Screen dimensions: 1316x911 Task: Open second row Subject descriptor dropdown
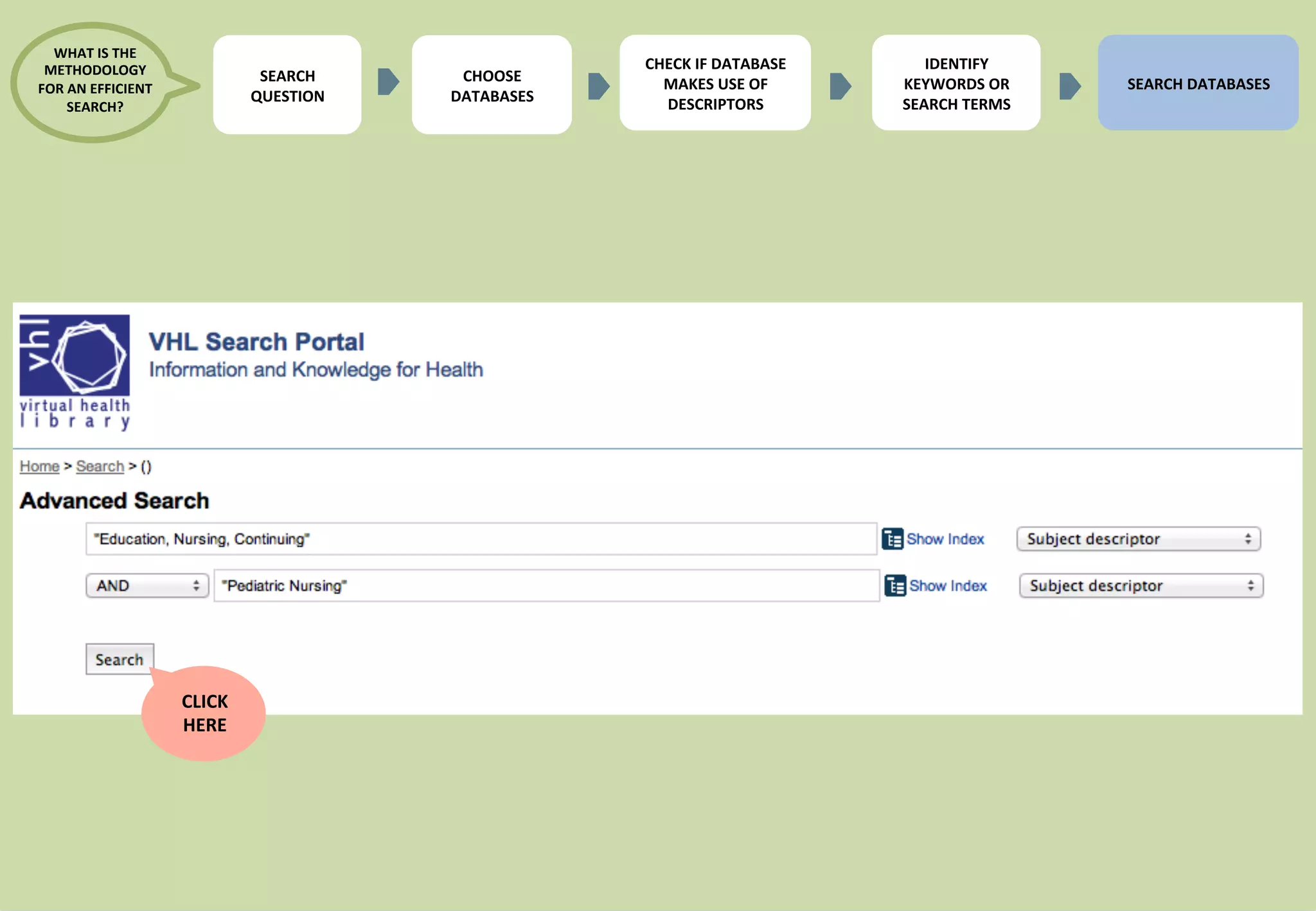pyautogui.click(x=1141, y=586)
